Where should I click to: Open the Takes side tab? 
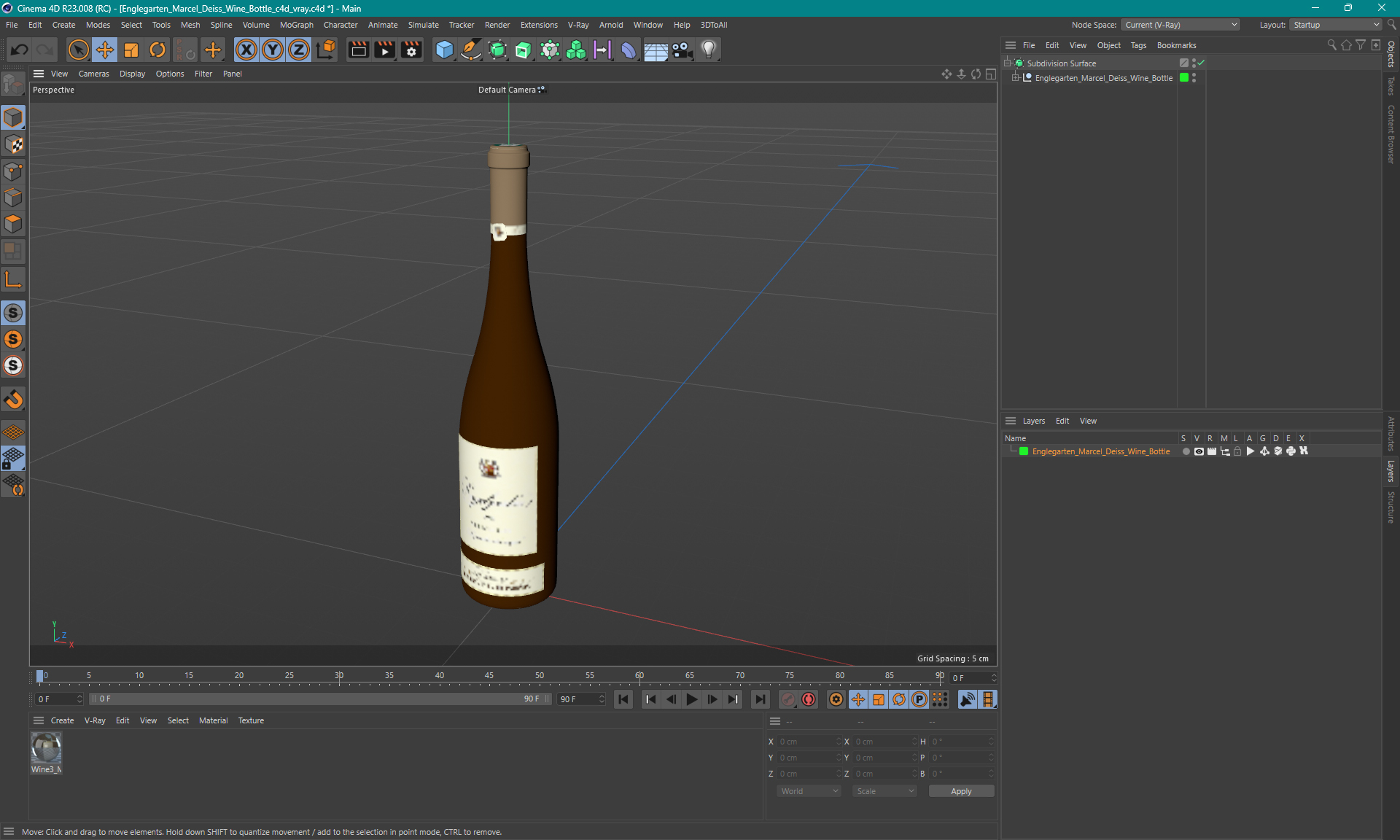point(1391,86)
